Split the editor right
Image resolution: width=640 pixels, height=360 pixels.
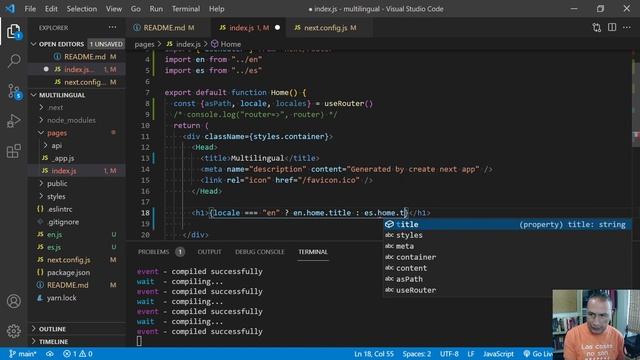[612, 27]
